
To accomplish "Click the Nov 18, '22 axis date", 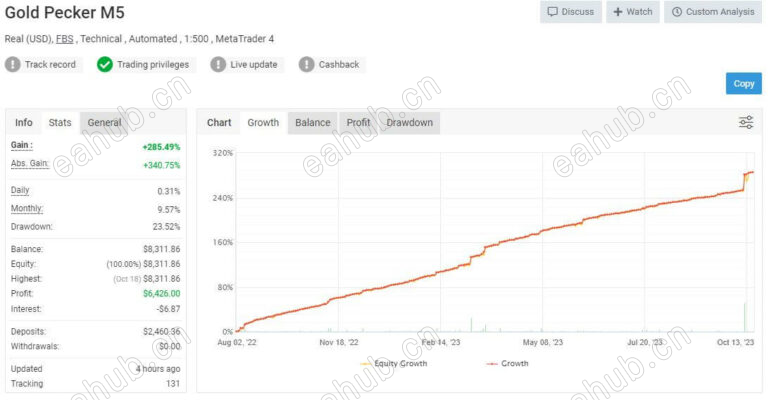I will point(339,342).
